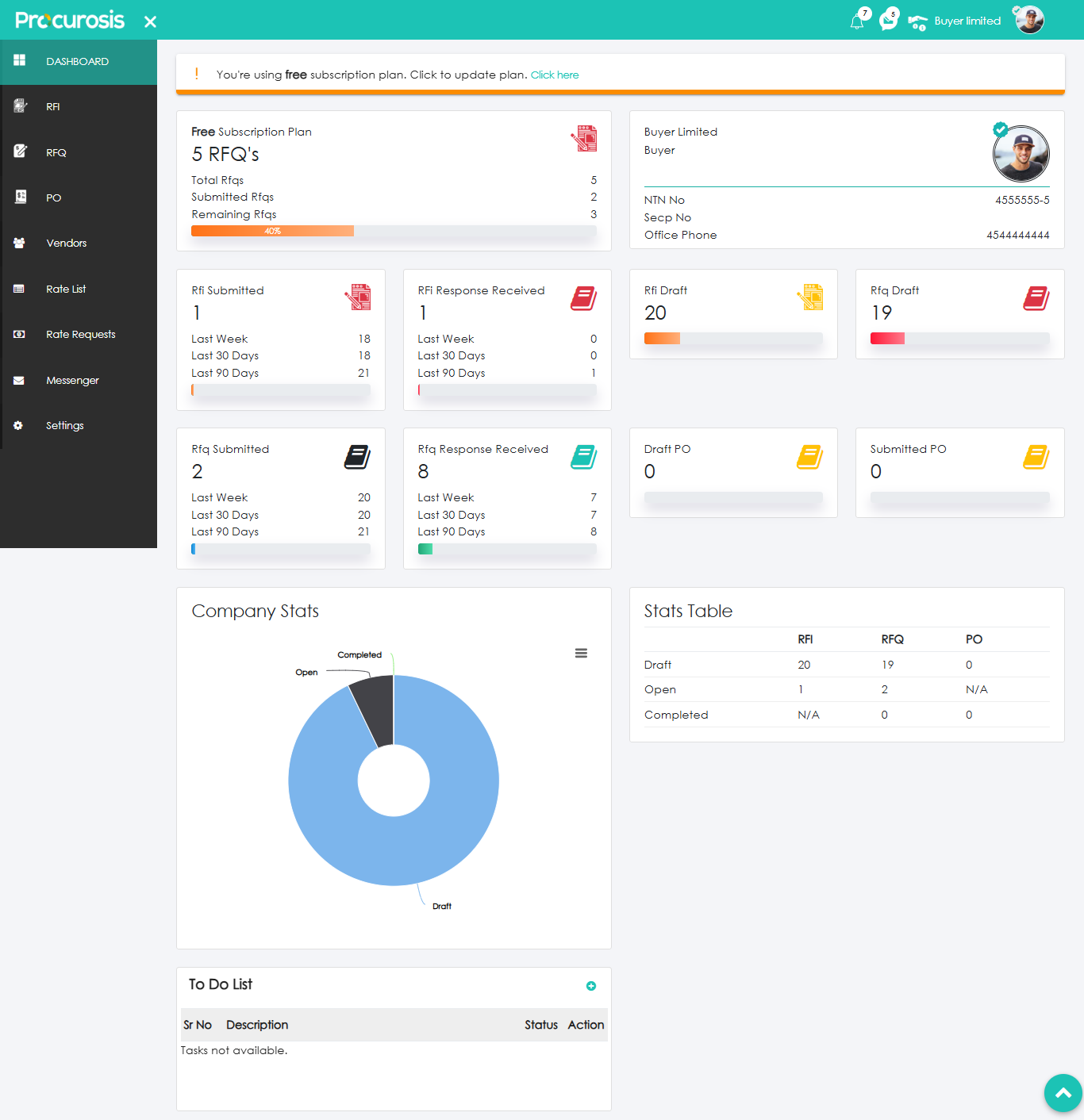
Task: Open Settings from the sidebar
Action: point(64,426)
